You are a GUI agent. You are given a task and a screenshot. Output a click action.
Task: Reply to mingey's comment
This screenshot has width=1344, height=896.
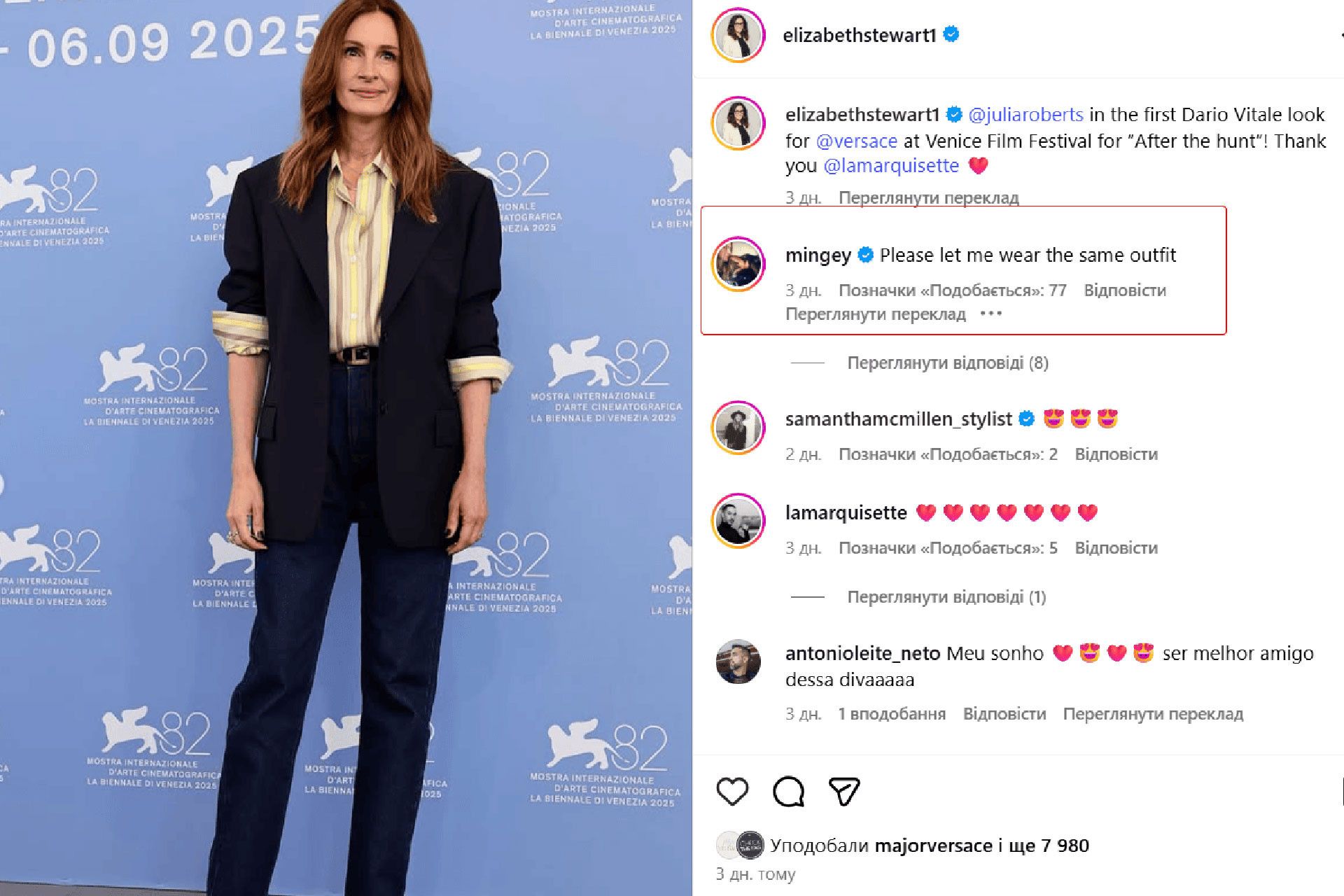coord(1125,290)
